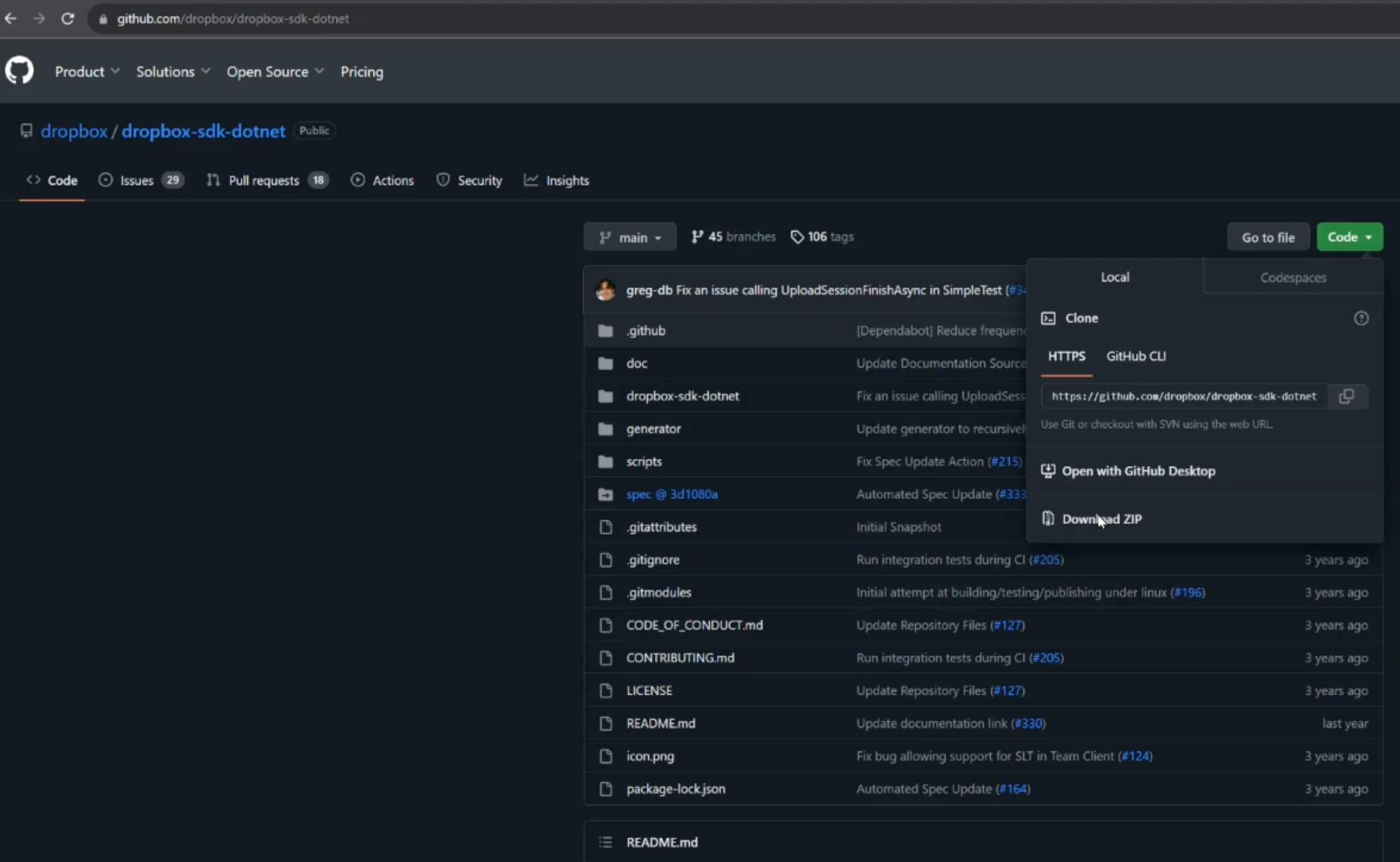
Task: Click the Download ZIP file icon
Action: tap(1048, 518)
